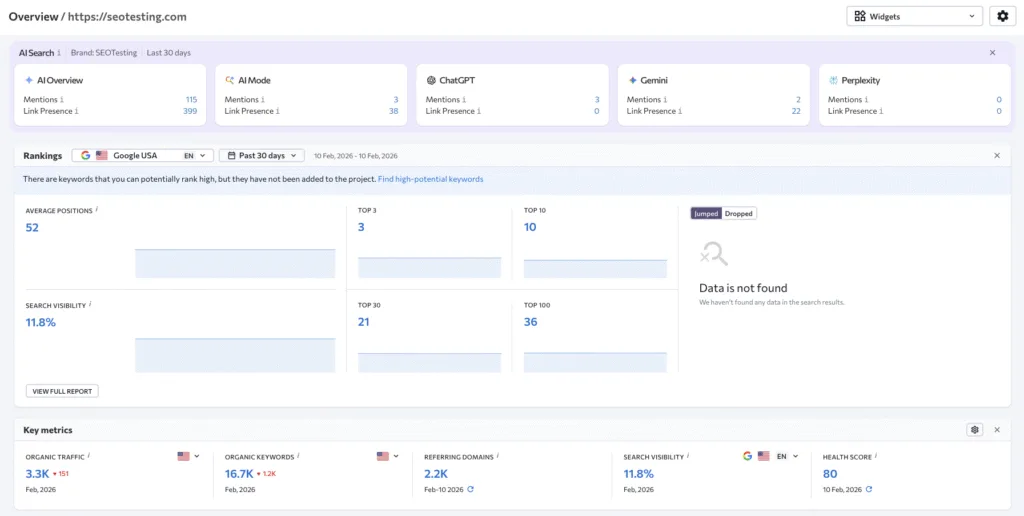1024x516 pixels.
Task: Click the Referring Domains 2.2K value
Action: 436,474
